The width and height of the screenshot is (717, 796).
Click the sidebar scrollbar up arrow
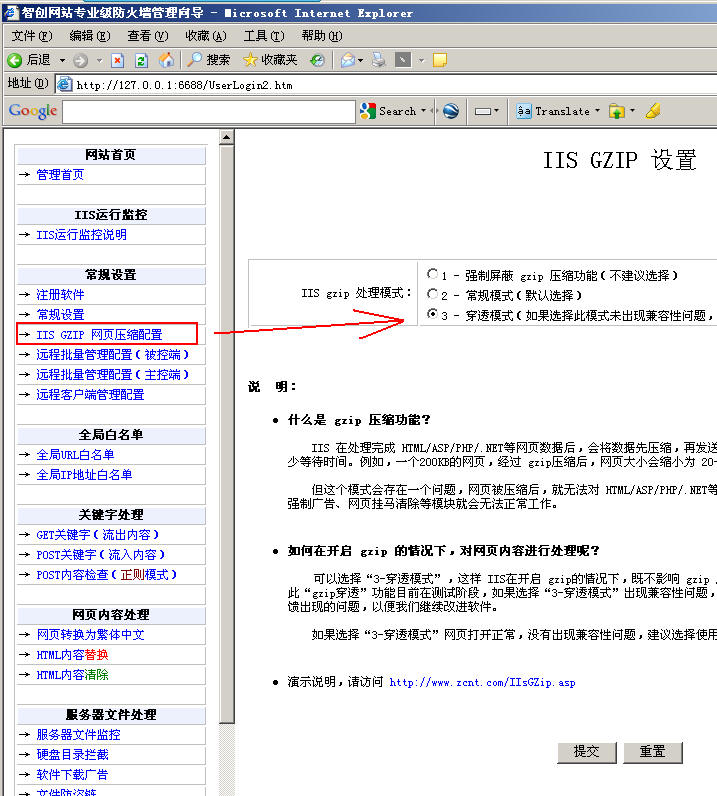tap(226, 137)
